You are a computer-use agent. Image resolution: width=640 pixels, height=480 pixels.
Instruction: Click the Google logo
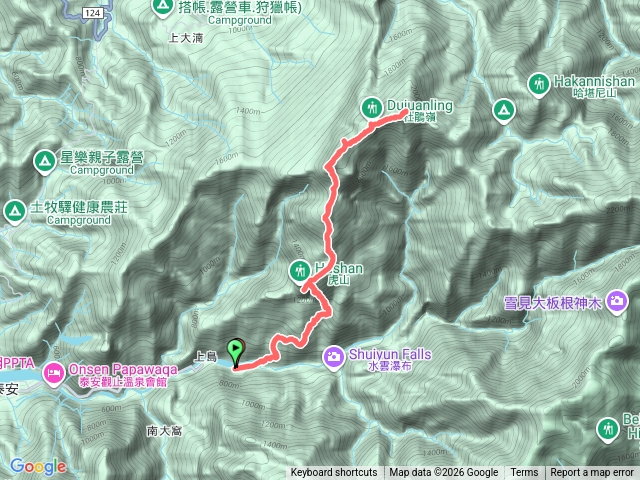pos(38,467)
